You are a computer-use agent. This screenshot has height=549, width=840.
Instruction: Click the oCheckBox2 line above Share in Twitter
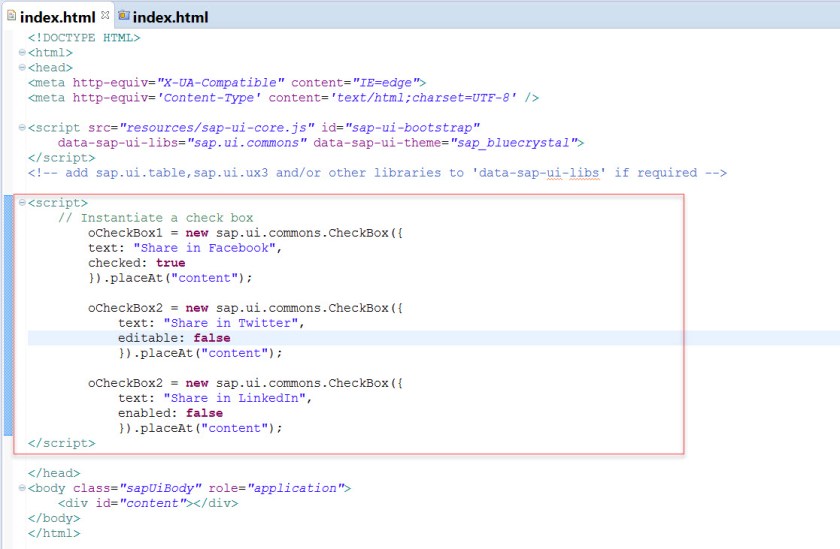(x=245, y=307)
